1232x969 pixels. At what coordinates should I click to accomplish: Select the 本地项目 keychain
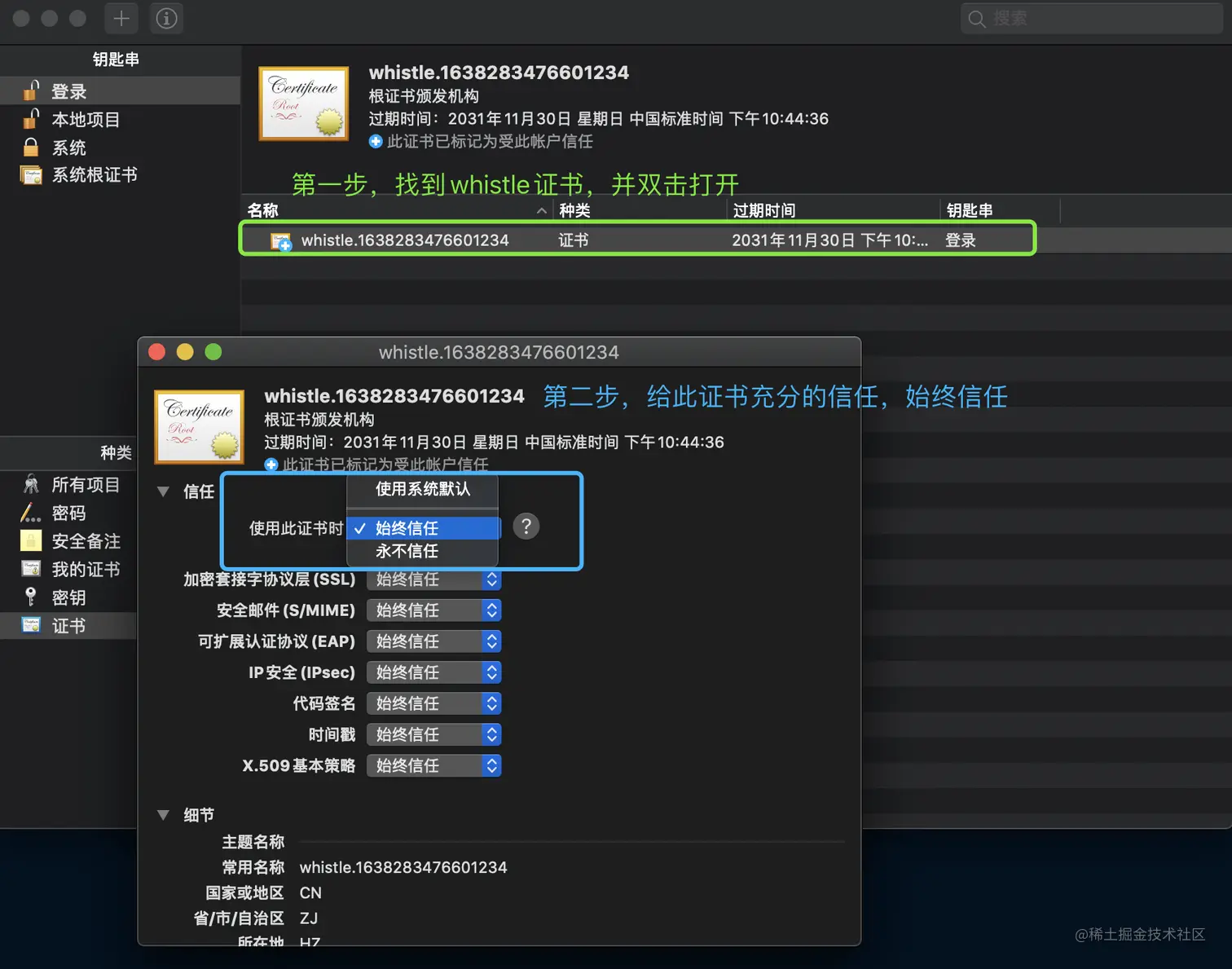tap(120, 119)
